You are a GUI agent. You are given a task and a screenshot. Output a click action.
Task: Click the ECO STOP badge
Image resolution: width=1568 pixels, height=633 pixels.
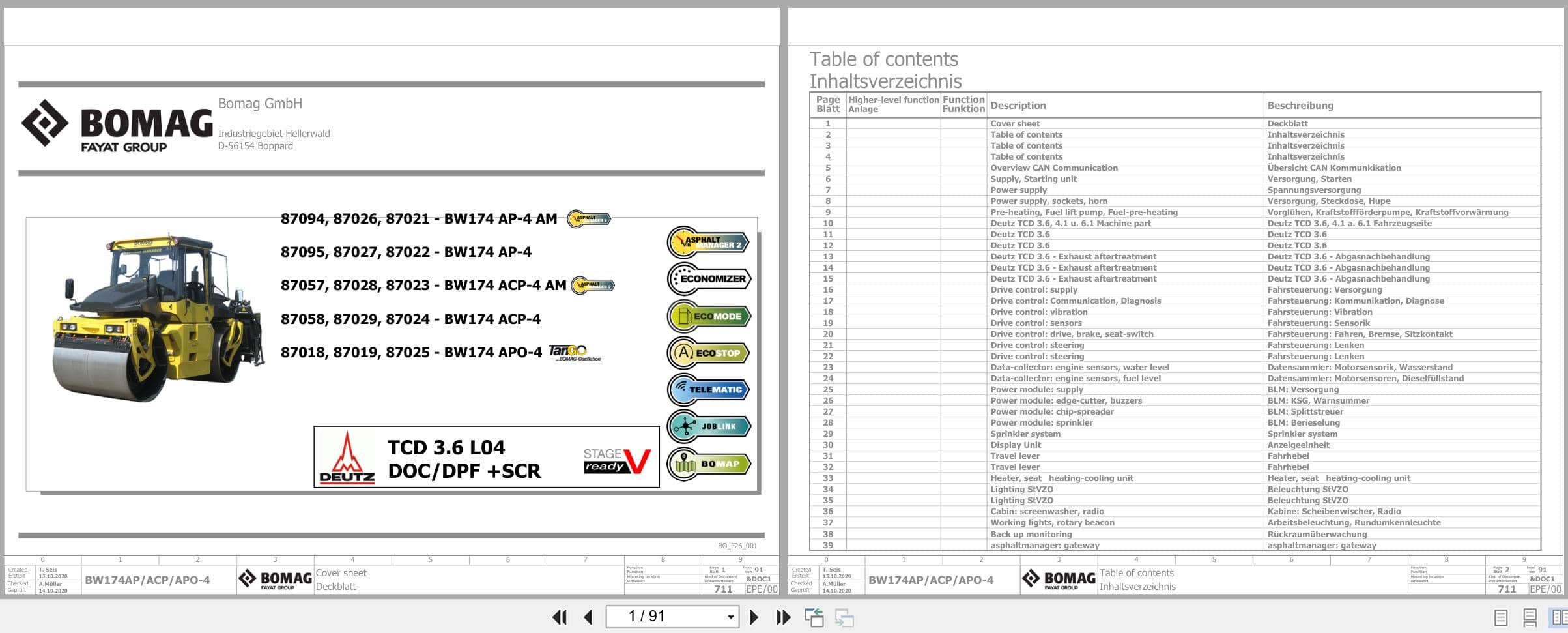709,353
